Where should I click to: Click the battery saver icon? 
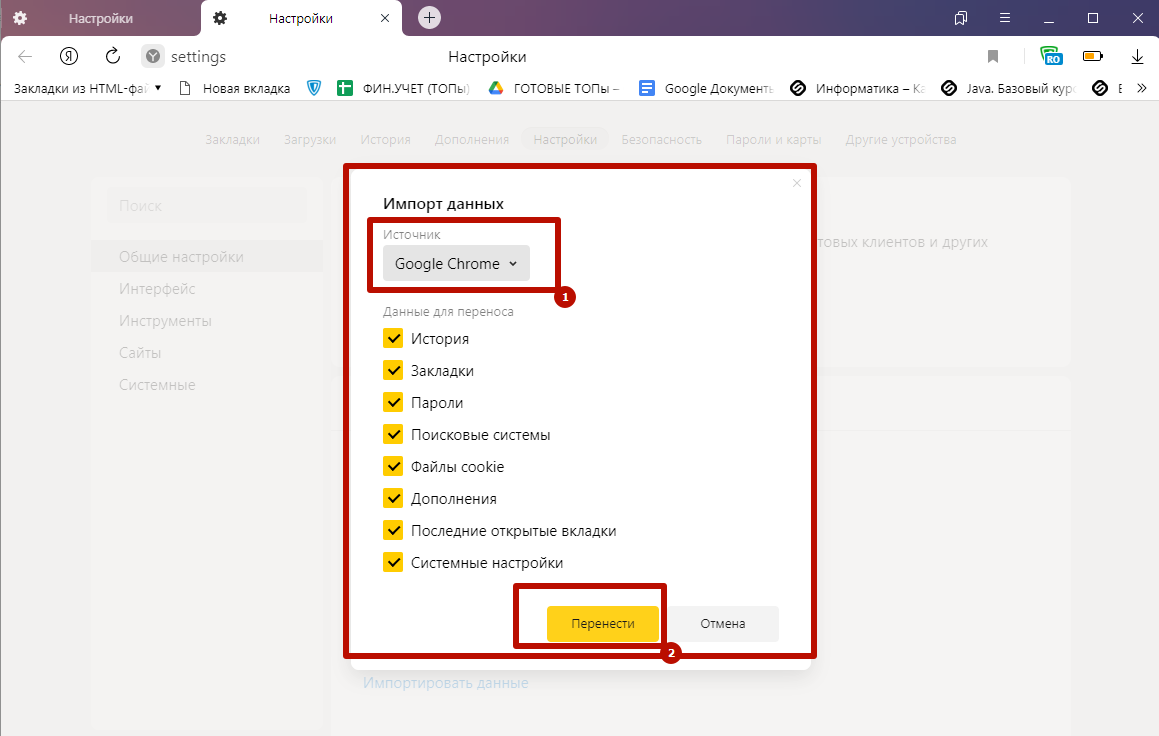(1093, 56)
